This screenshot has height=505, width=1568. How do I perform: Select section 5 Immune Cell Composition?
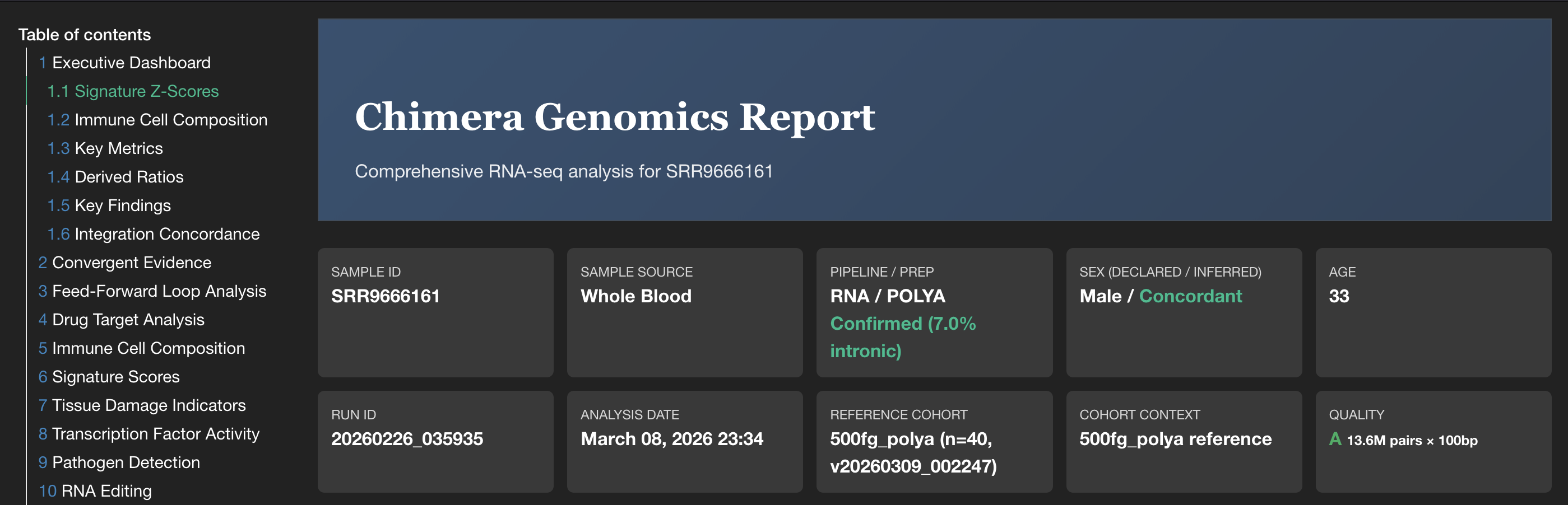click(x=149, y=348)
